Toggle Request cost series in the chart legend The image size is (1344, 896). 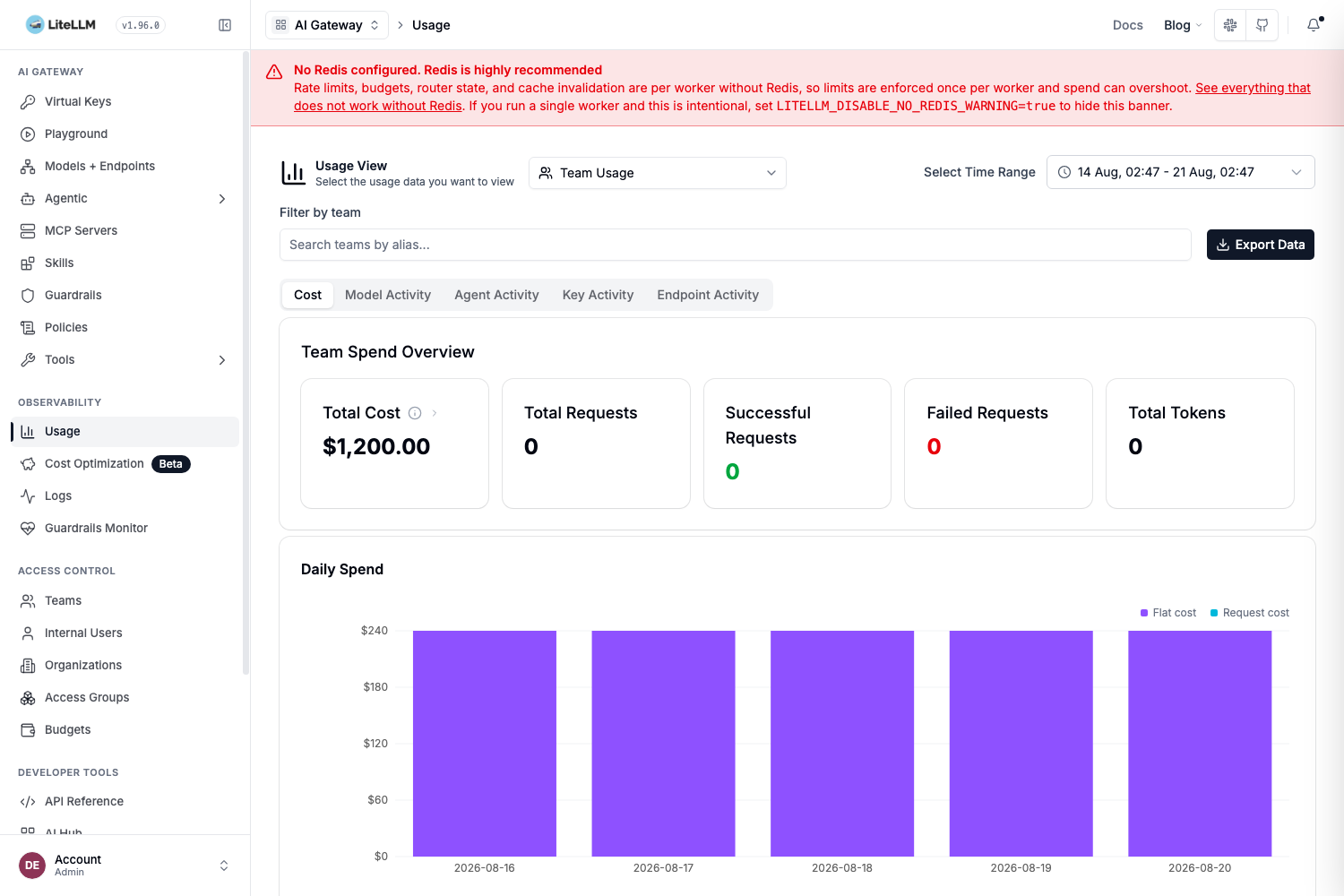pos(1249,613)
